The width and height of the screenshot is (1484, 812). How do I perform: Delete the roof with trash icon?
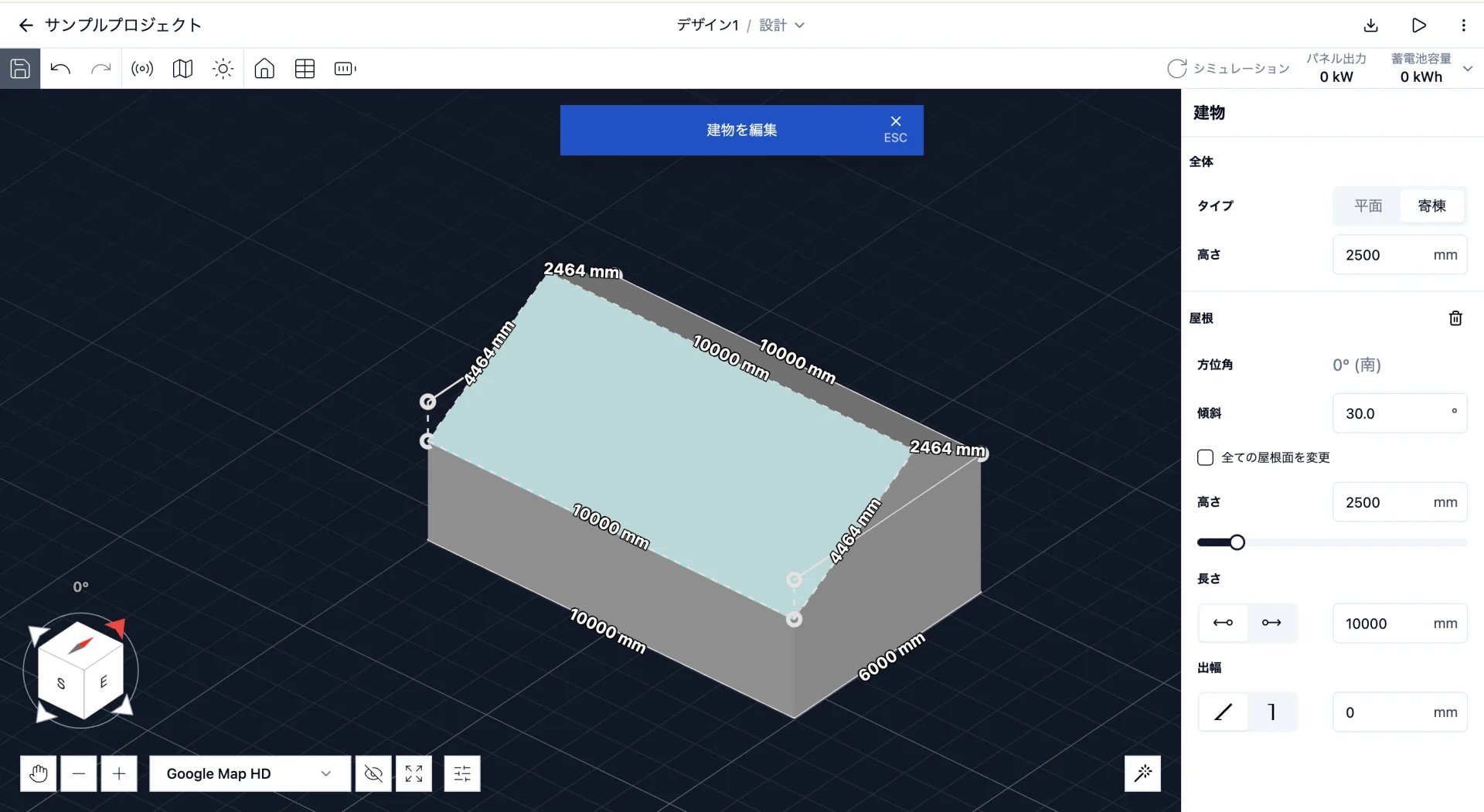pyautogui.click(x=1455, y=318)
